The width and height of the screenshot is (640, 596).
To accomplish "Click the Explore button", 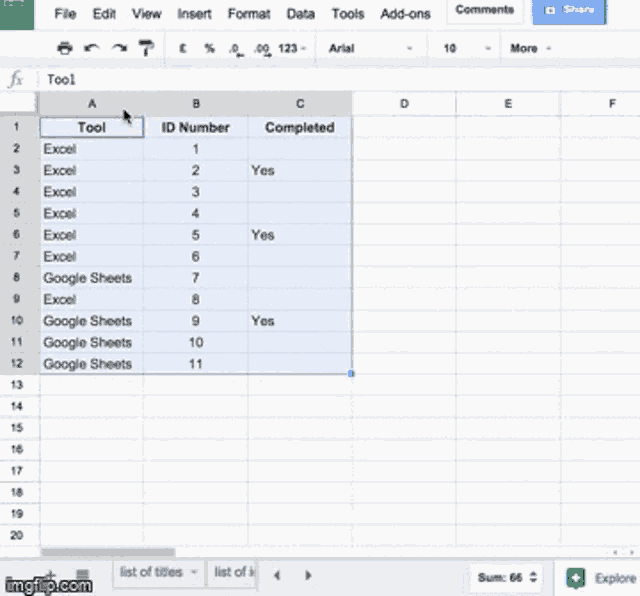I will point(602,578).
